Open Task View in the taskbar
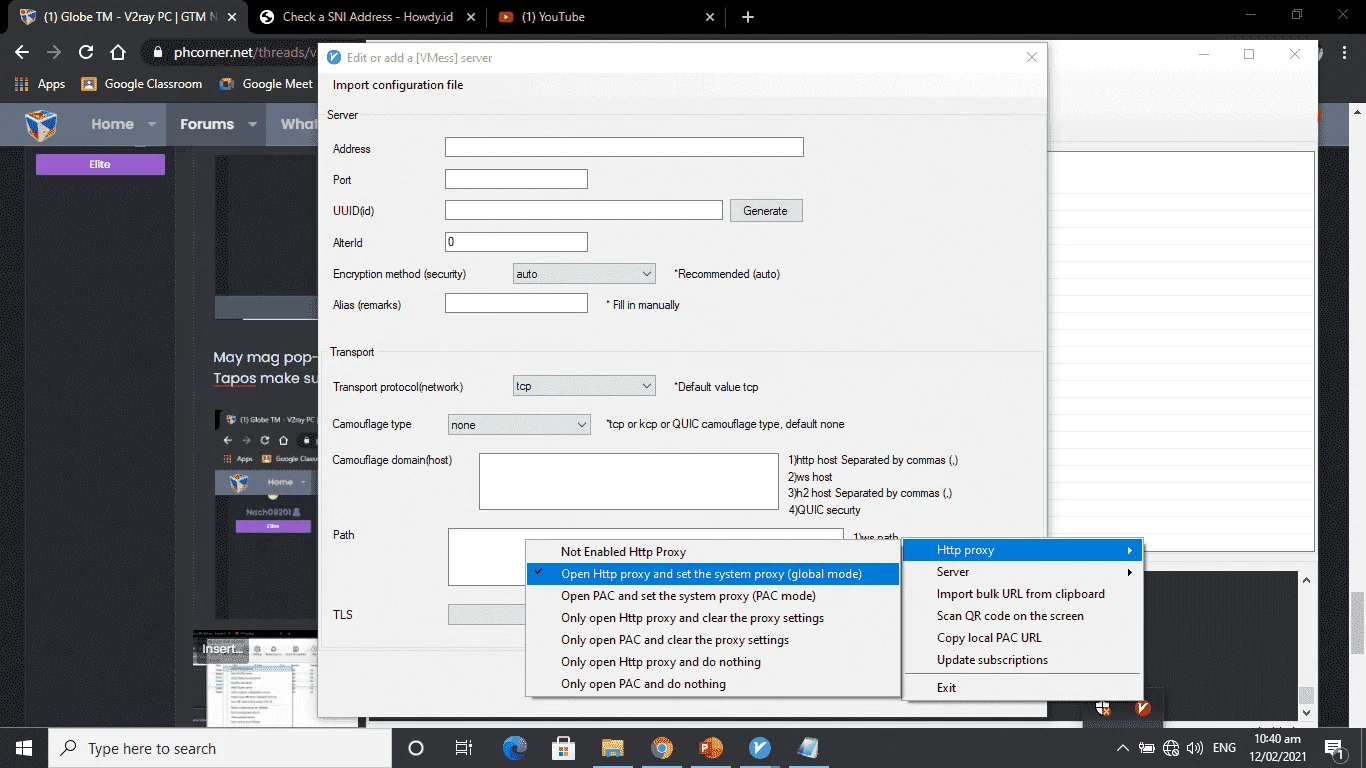1366x768 pixels. tap(464, 748)
